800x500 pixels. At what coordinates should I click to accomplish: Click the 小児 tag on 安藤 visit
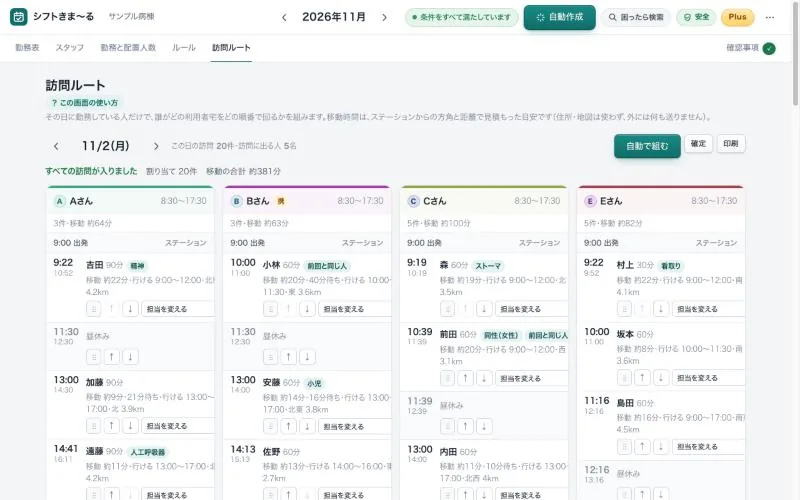(314, 383)
